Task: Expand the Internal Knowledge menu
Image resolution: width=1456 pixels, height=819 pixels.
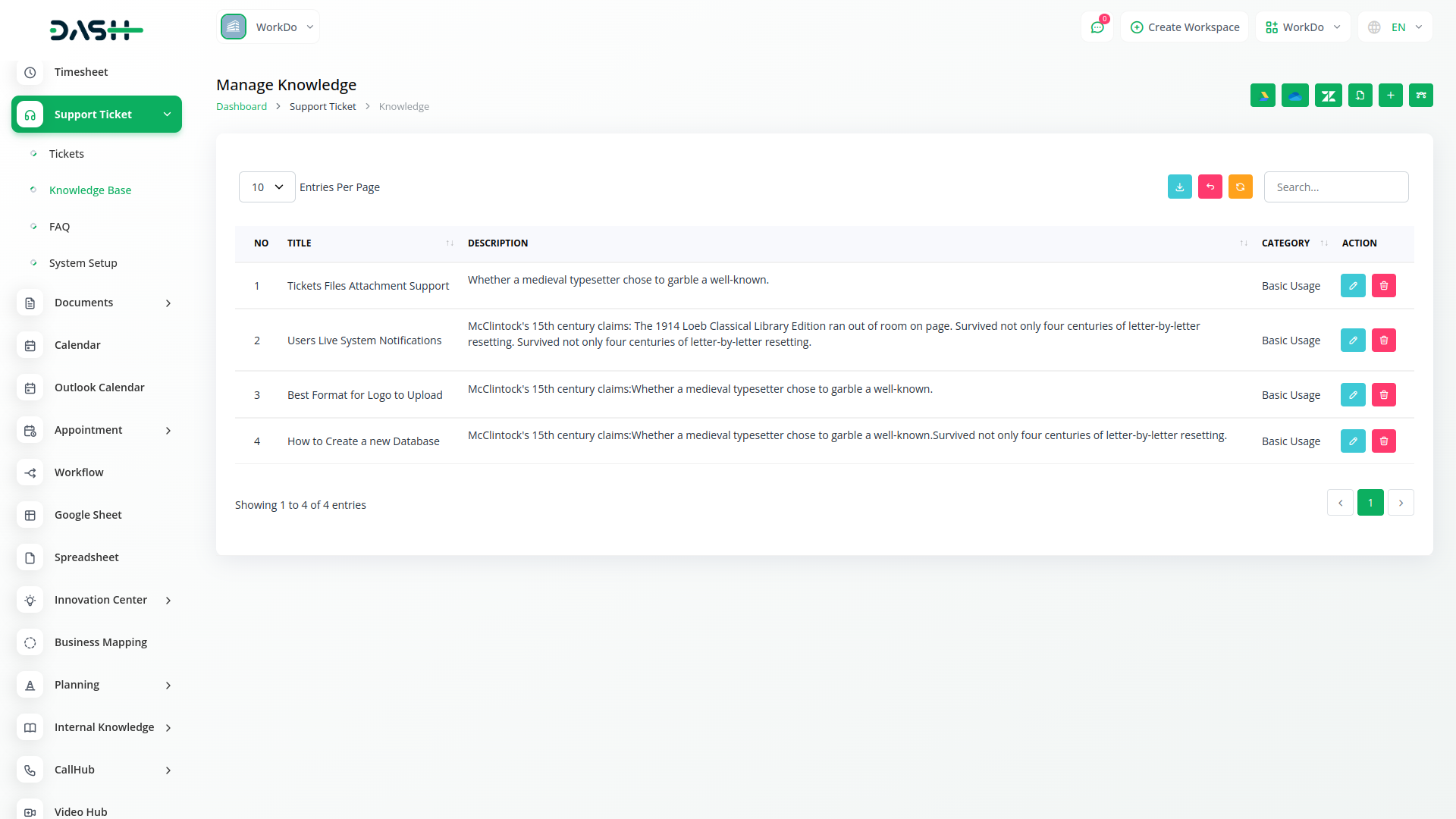Action: tap(96, 727)
